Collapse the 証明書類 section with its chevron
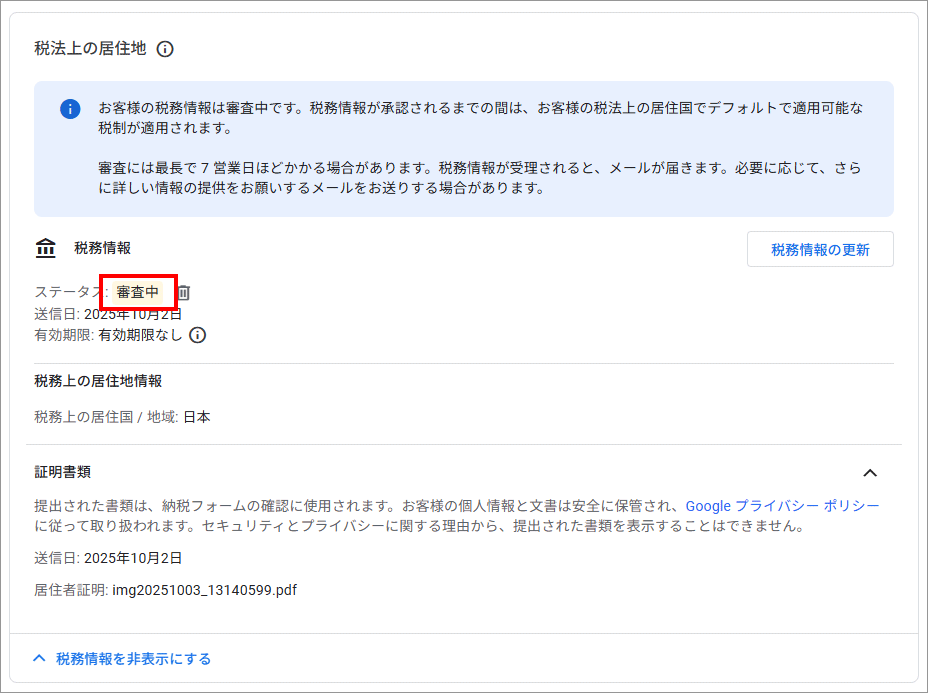Image resolution: width=928 pixels, height=693 pixels. (870, 473)
